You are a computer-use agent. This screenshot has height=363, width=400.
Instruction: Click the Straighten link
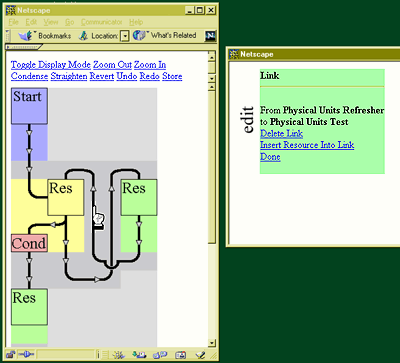69,76
